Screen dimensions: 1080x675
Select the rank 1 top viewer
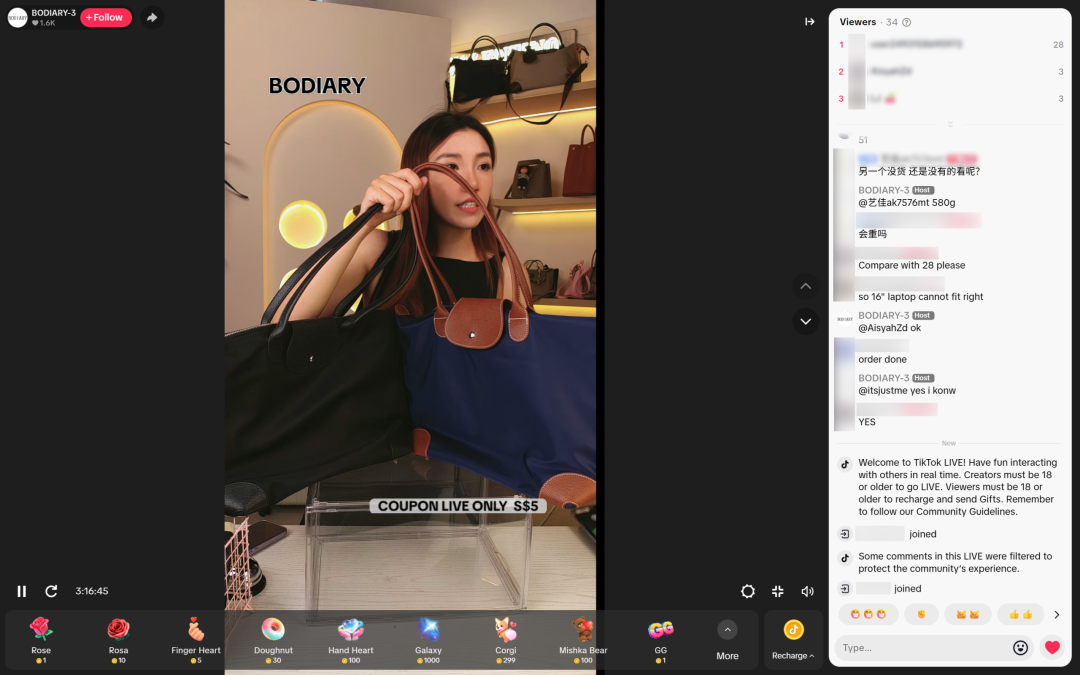tap(951, 44)
